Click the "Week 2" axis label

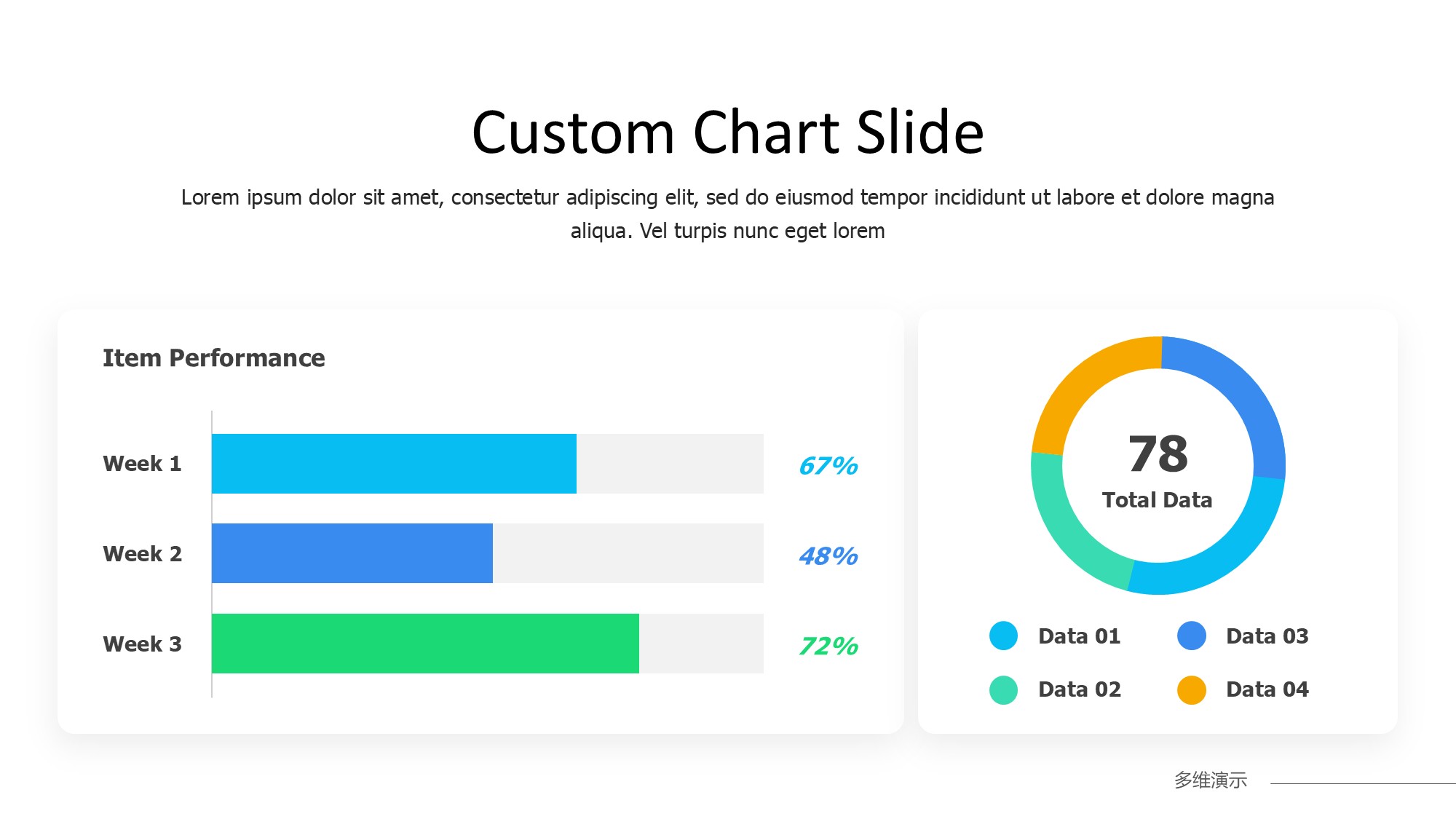[x=142, y=554]
